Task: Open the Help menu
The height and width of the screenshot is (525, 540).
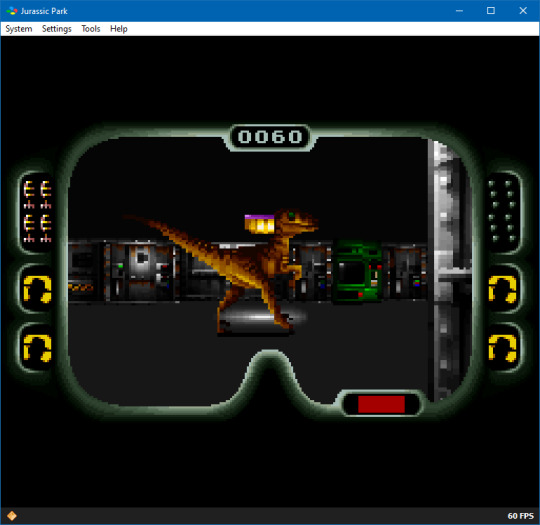Action: (x=118, y=29)
